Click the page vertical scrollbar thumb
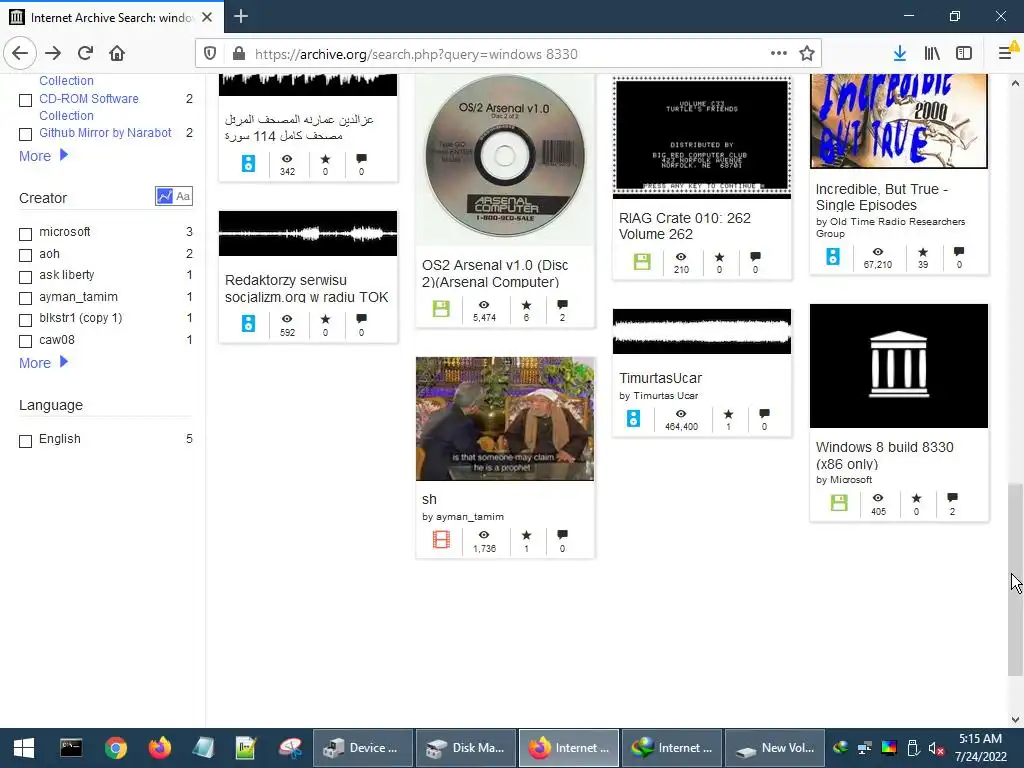This screenshot has height=768, width=1024. (1015, 580)
